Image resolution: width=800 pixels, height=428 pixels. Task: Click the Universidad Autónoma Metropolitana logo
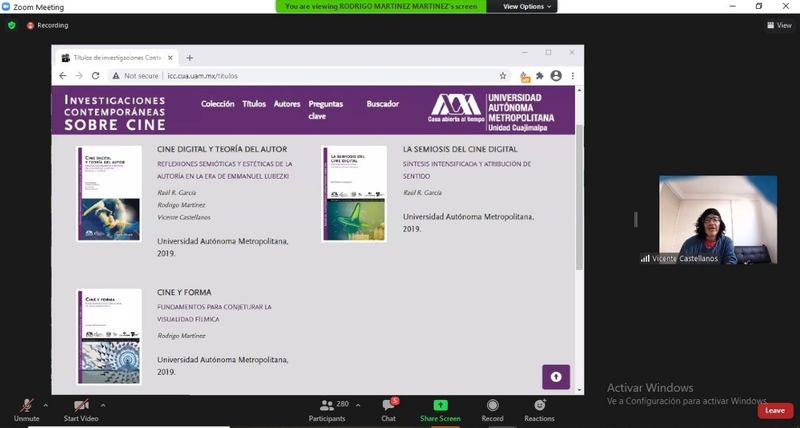tap(491, 112)
